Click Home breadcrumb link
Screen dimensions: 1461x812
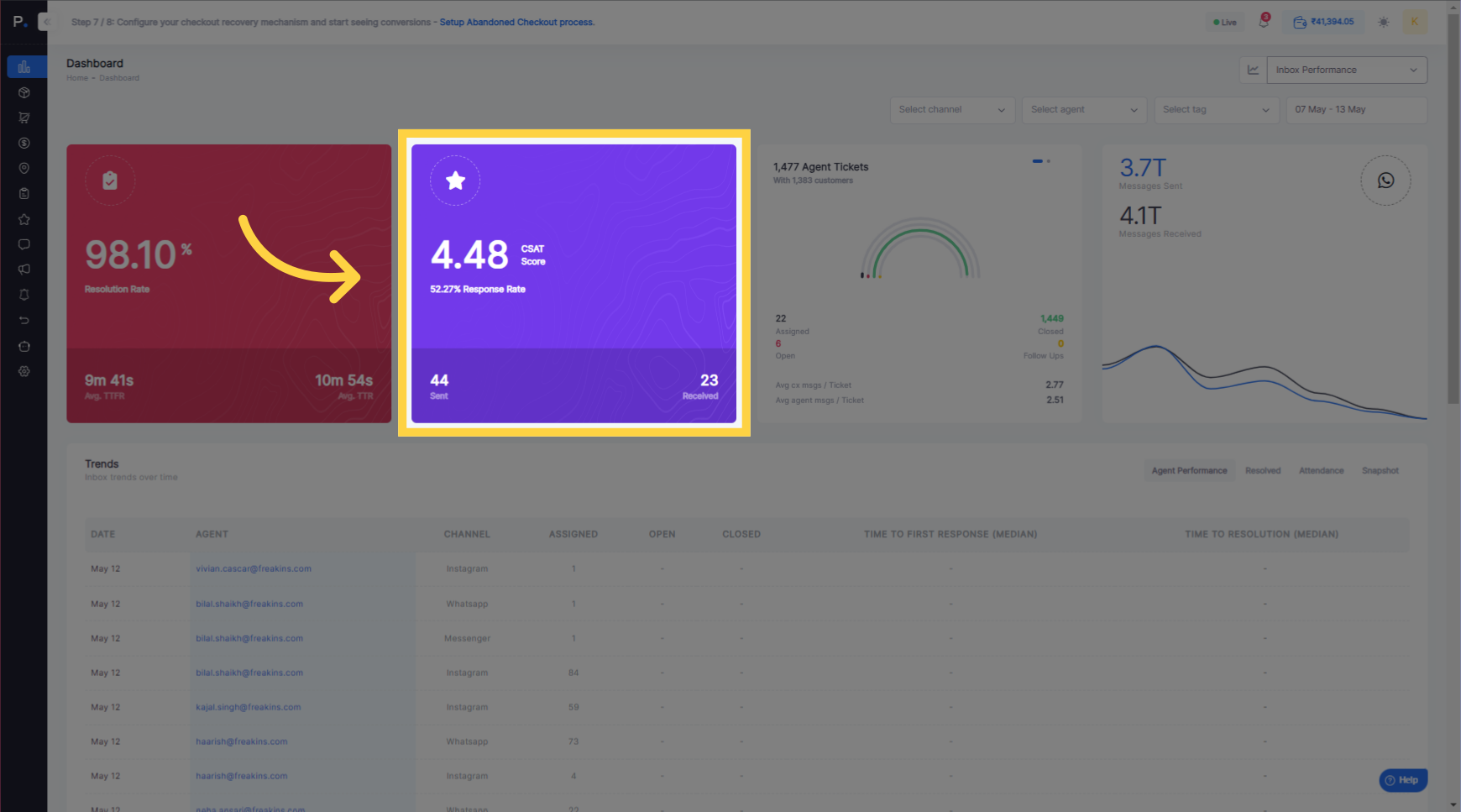77,78
